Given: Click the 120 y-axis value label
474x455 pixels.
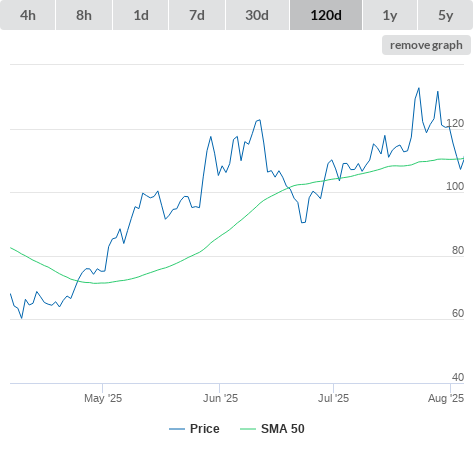Looking at the screenshot, I should (455, 123).
